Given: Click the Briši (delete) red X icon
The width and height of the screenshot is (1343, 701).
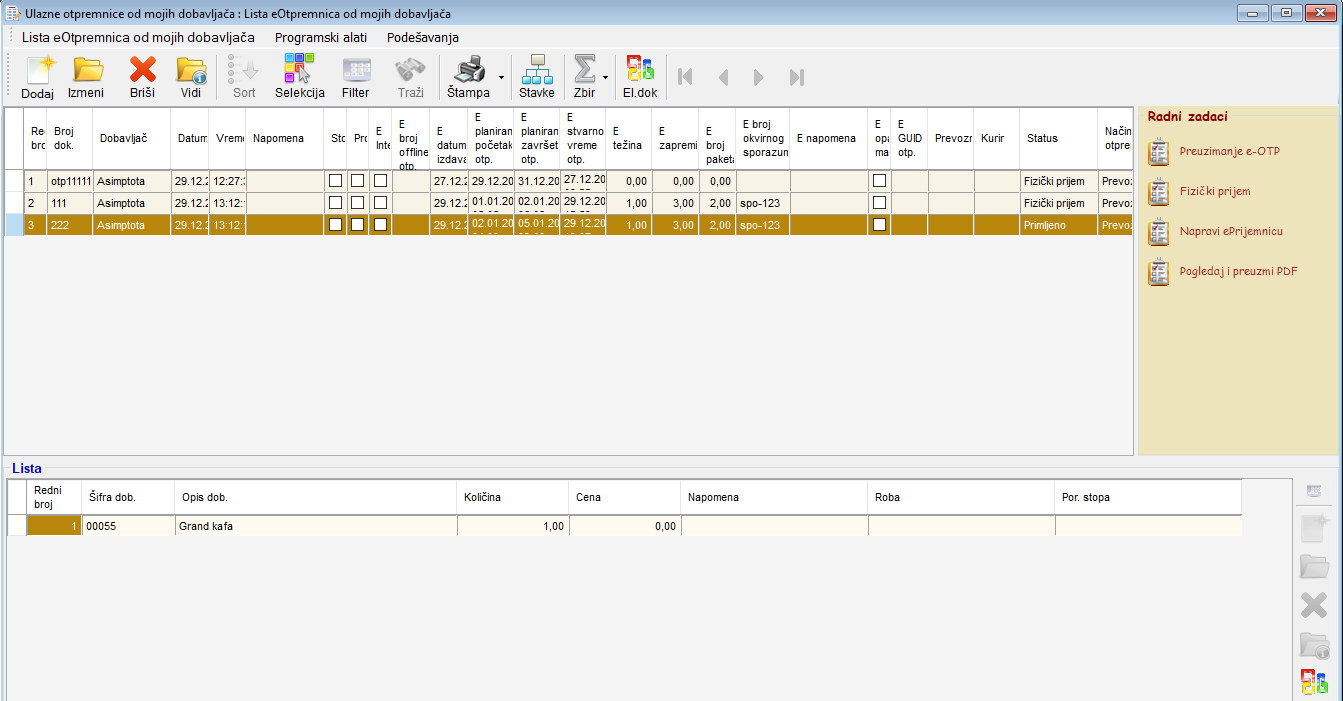Looking at the screenshot, I should pos(142,76).
